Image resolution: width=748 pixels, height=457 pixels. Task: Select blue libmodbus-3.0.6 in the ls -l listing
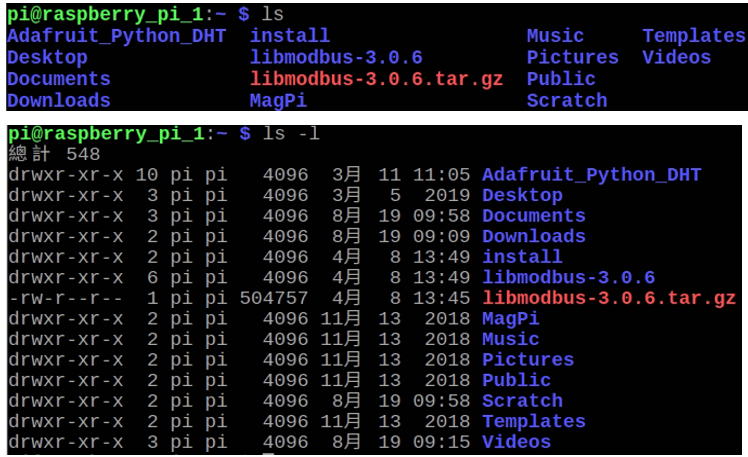569,278
